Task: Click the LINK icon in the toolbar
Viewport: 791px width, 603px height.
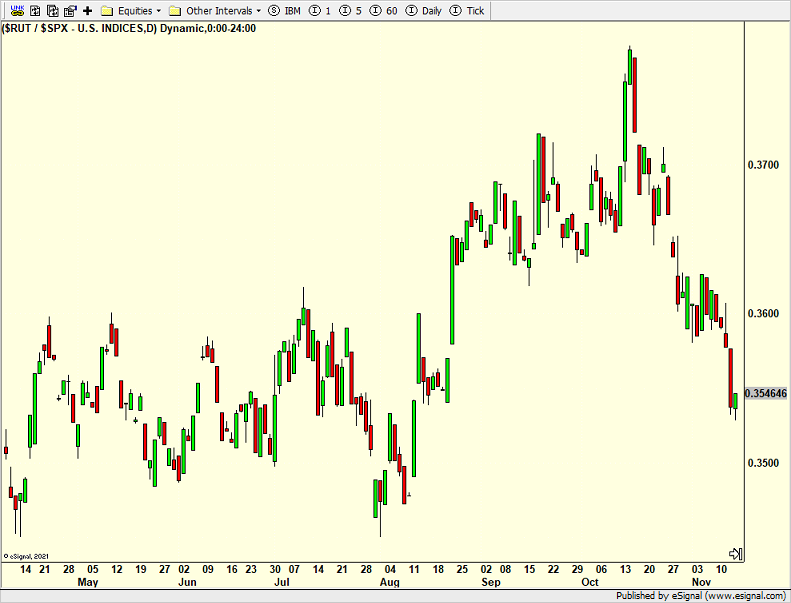Action: coord(16,10)
